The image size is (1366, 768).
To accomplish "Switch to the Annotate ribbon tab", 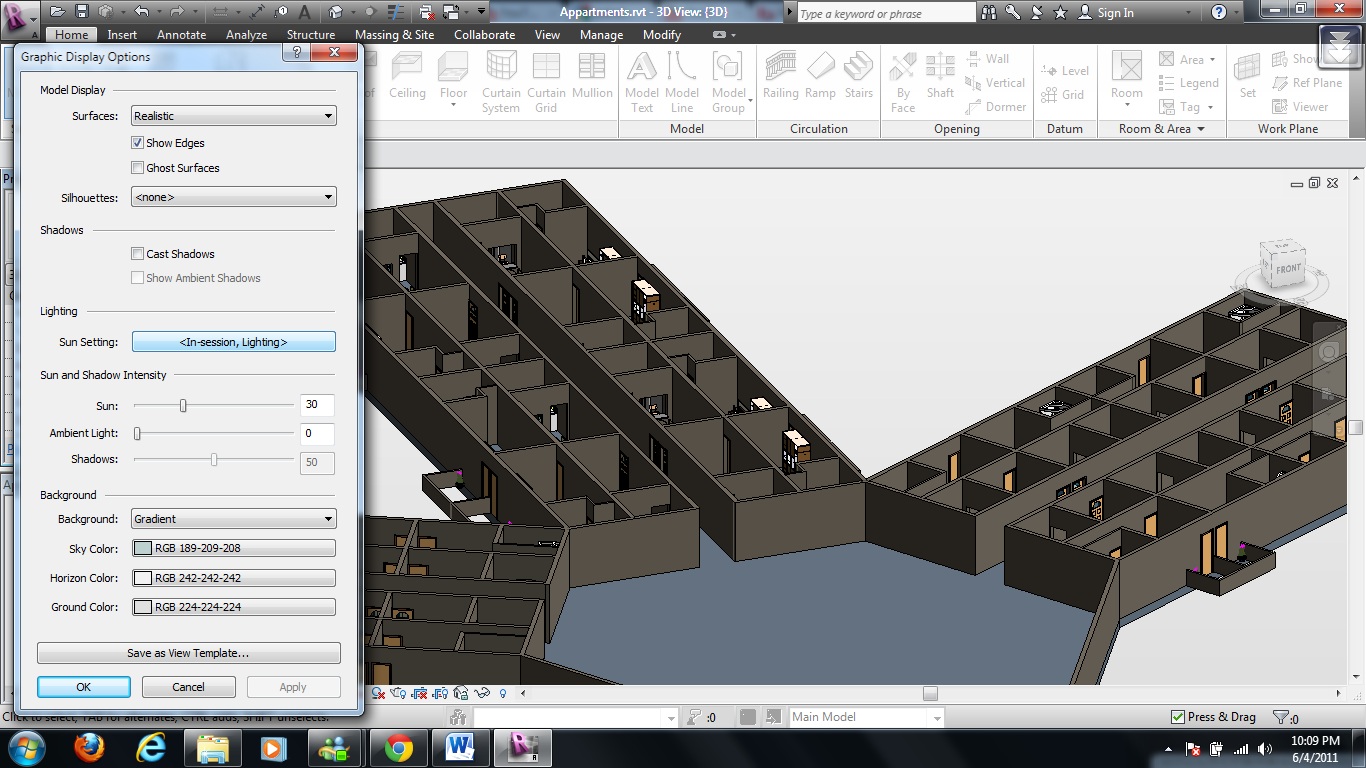I will pos(181,34).
